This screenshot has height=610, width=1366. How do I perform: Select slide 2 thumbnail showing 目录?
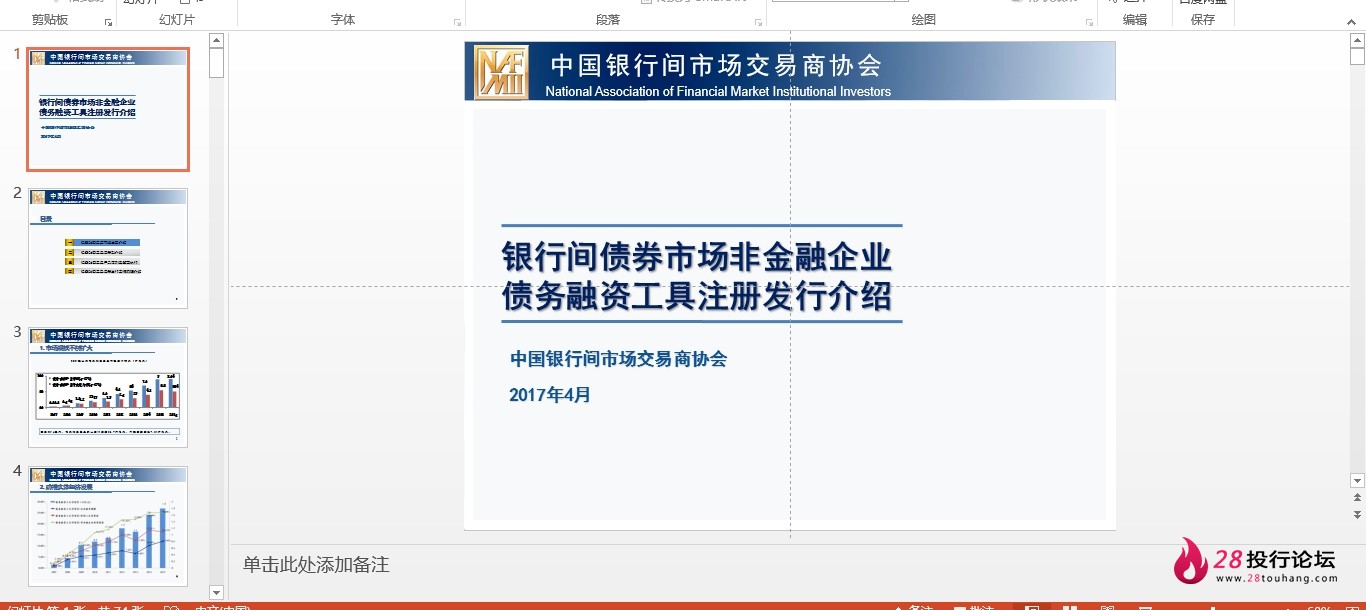(x=108, y=248)
